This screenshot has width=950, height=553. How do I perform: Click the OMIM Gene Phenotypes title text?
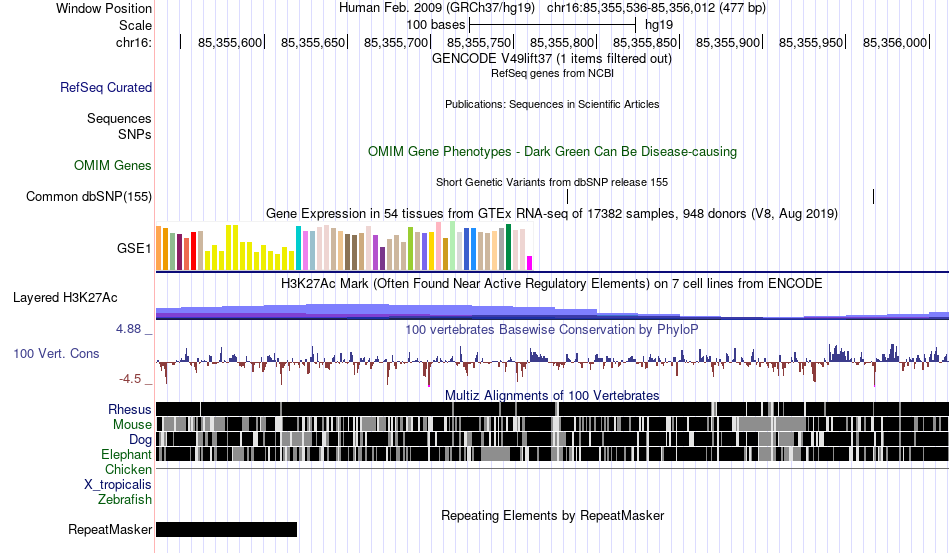click(552, 151)
